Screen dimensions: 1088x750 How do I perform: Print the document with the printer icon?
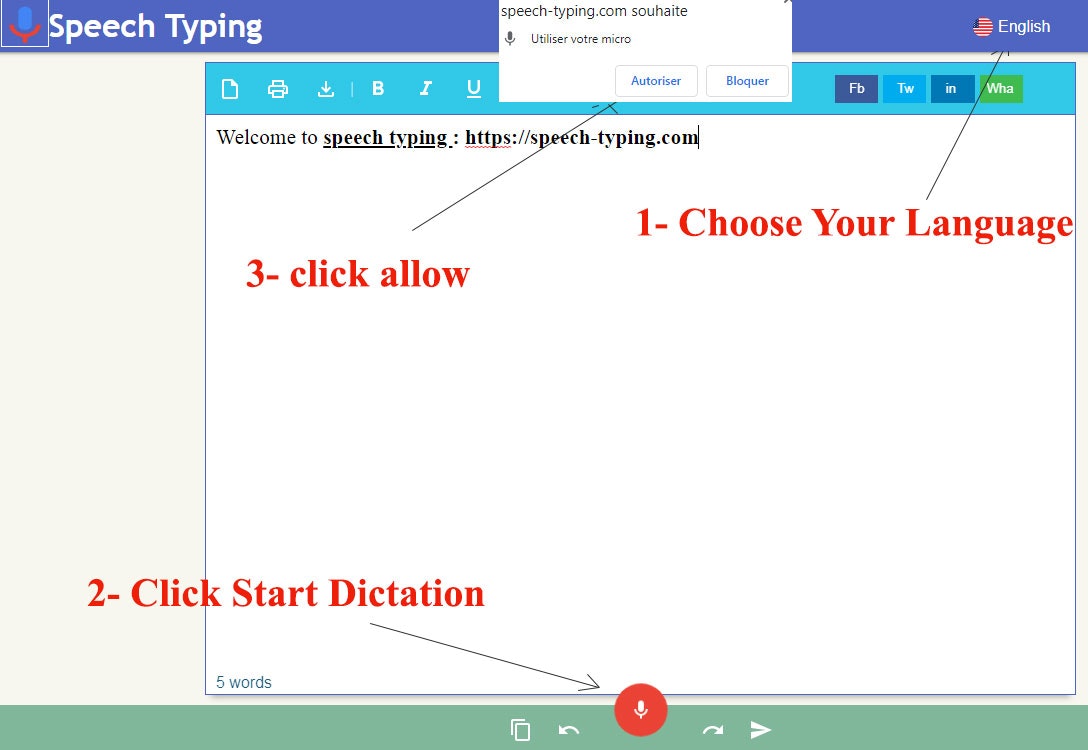278,89
